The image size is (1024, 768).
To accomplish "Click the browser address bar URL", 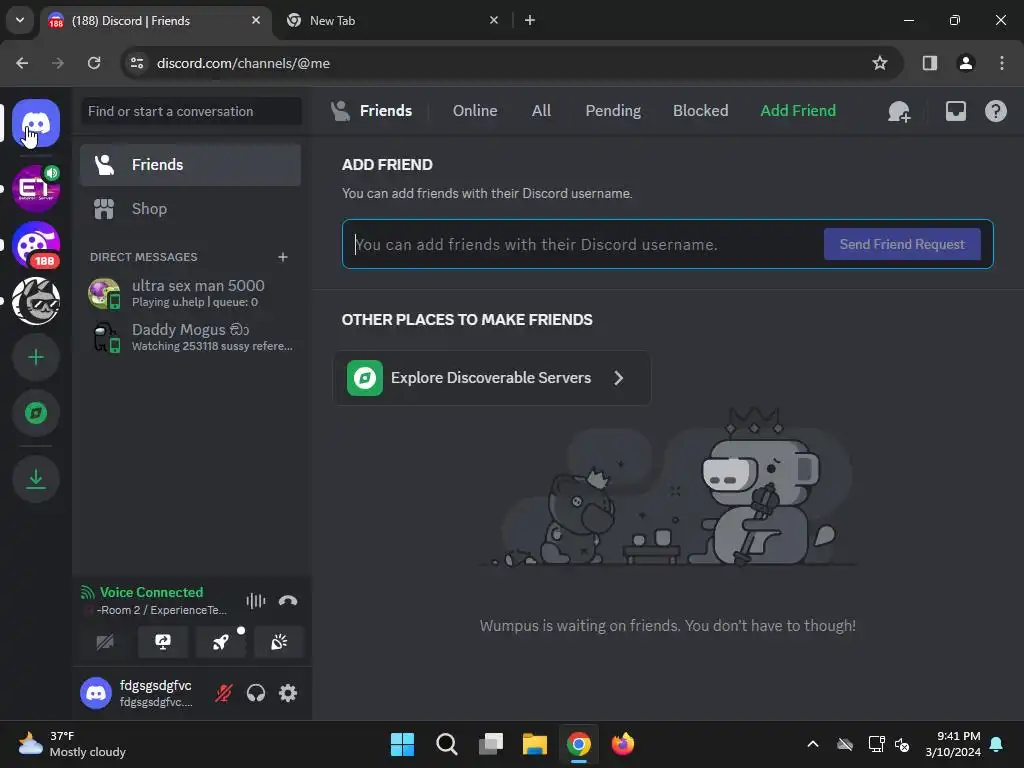I will click(243, 63).
